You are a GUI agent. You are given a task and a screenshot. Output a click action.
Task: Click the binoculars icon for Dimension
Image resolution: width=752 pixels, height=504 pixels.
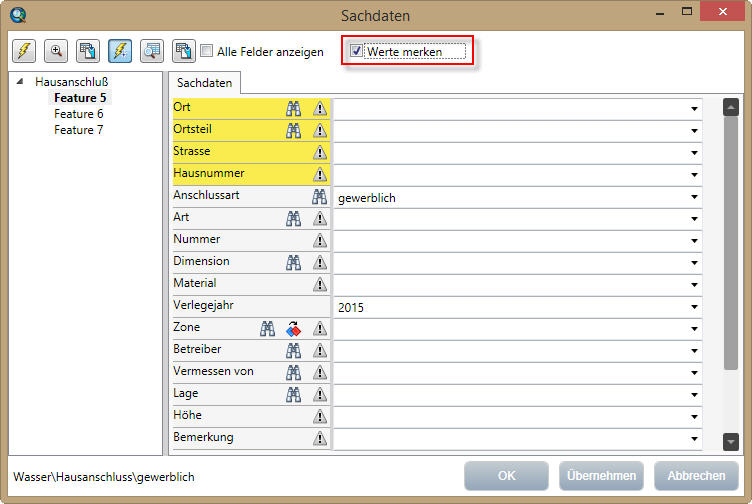294,262
